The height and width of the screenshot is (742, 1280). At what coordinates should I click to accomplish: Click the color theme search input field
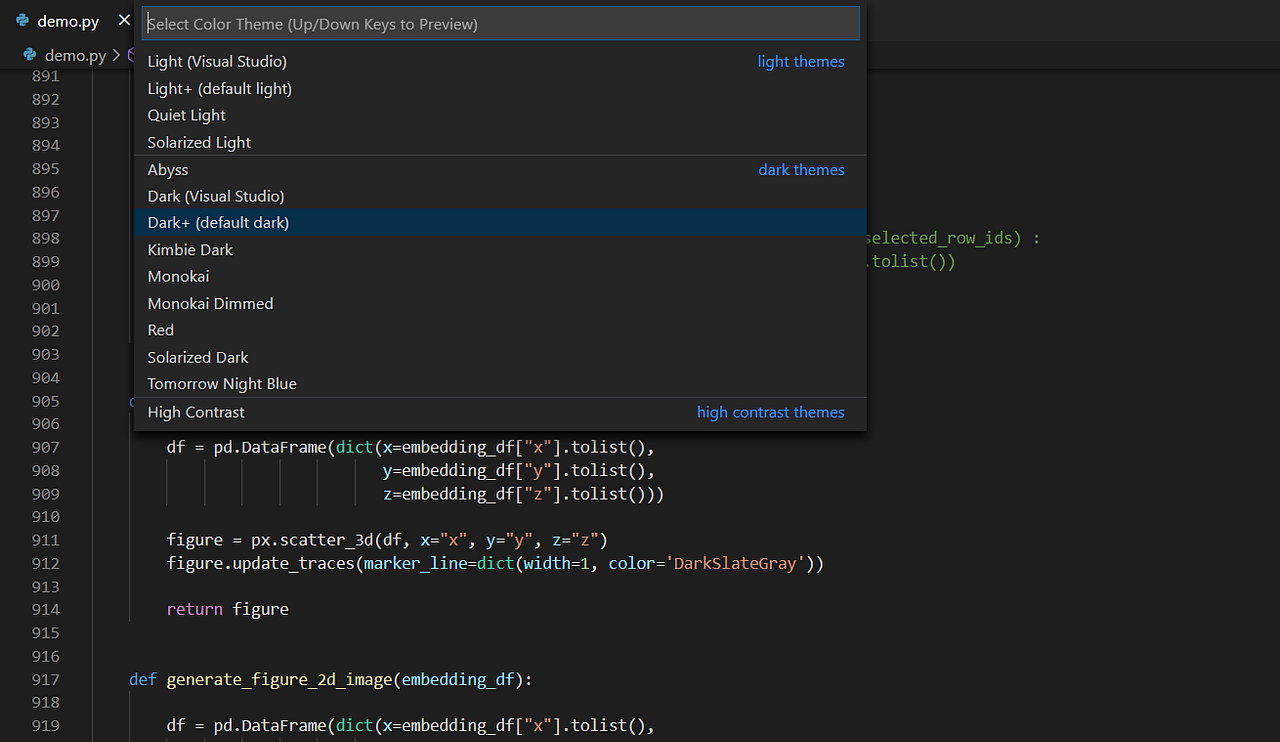(x=500, y=23)
